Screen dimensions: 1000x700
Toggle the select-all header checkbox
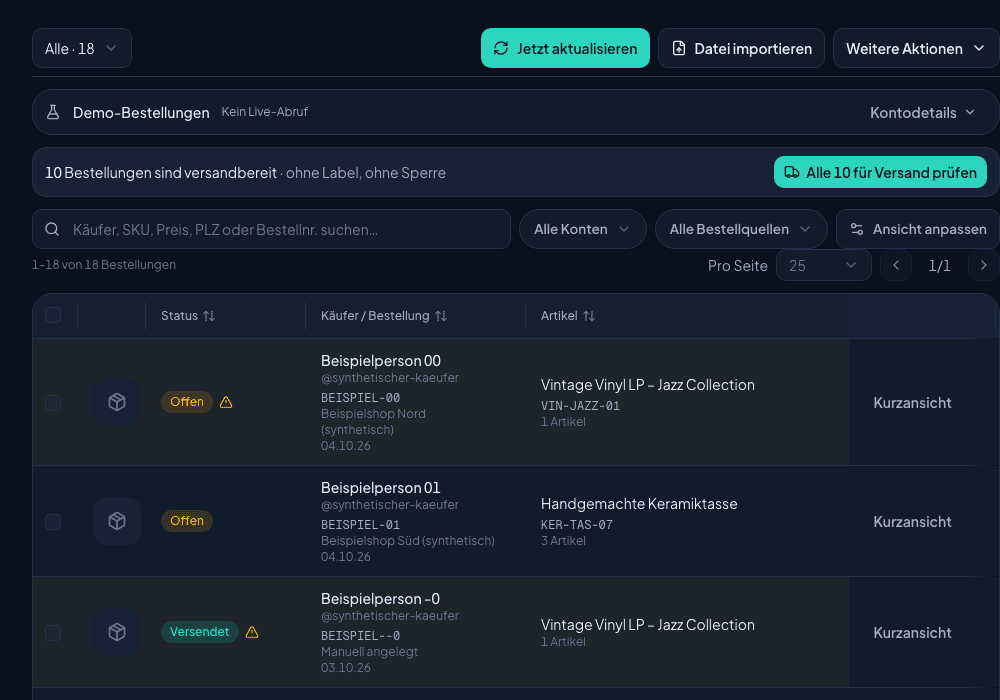pyautogui.click(x=53, y=315)
